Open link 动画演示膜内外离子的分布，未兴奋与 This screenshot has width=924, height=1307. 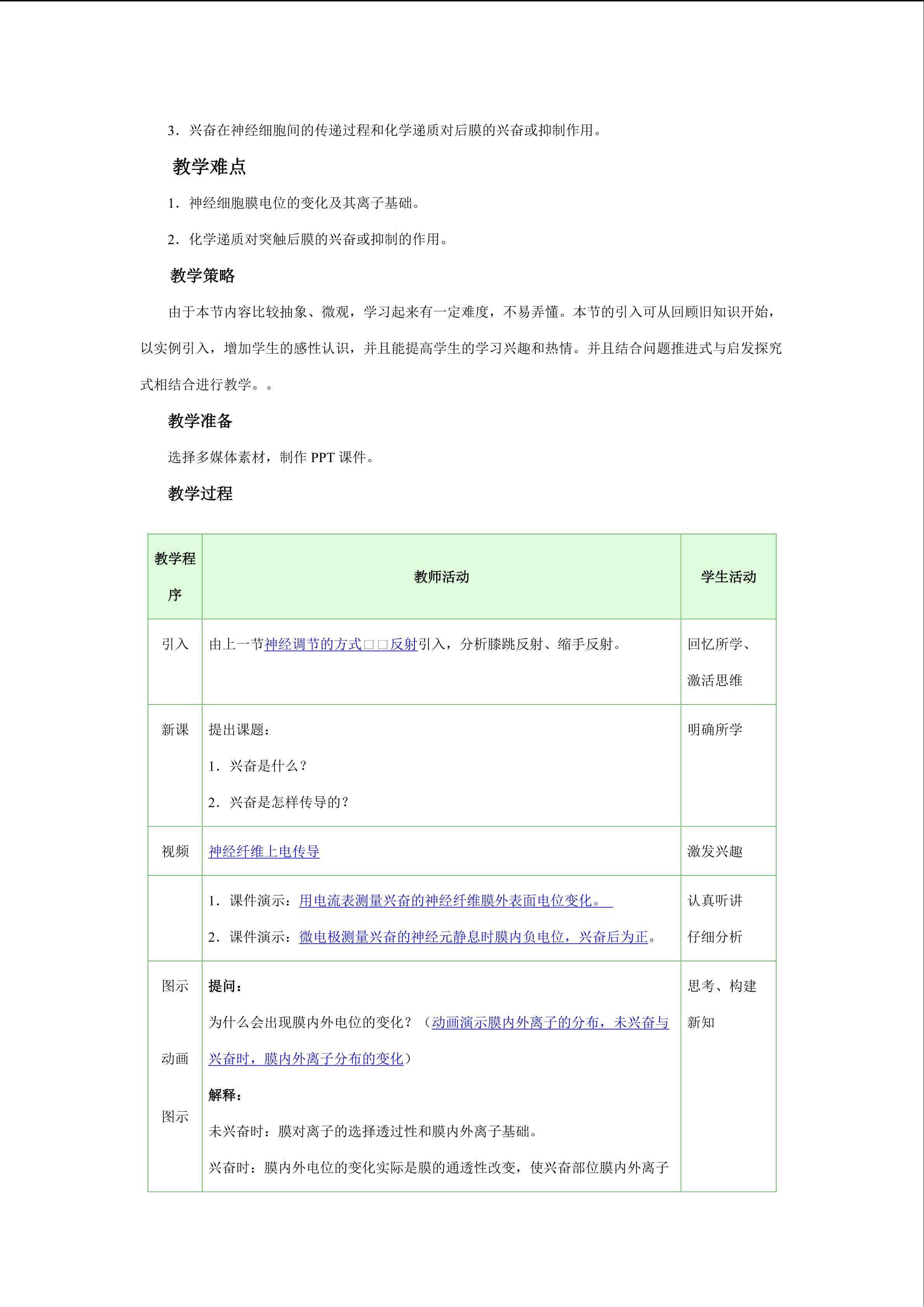550,1022
